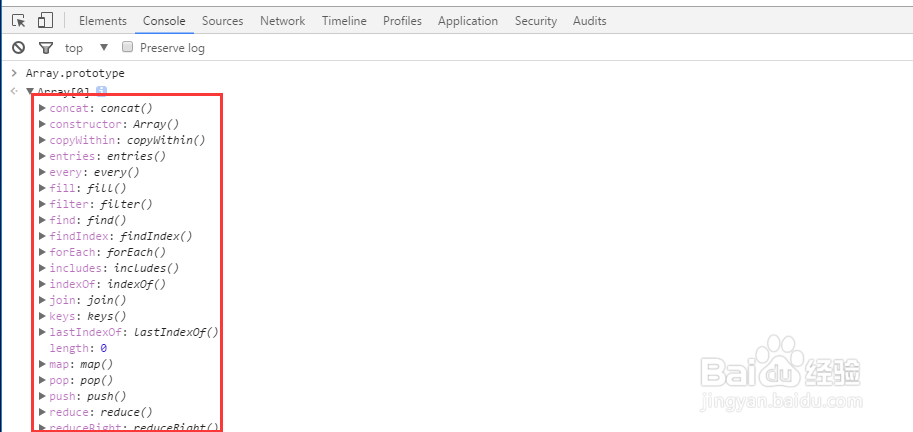Open the Sources tab

tap(222, 21)
